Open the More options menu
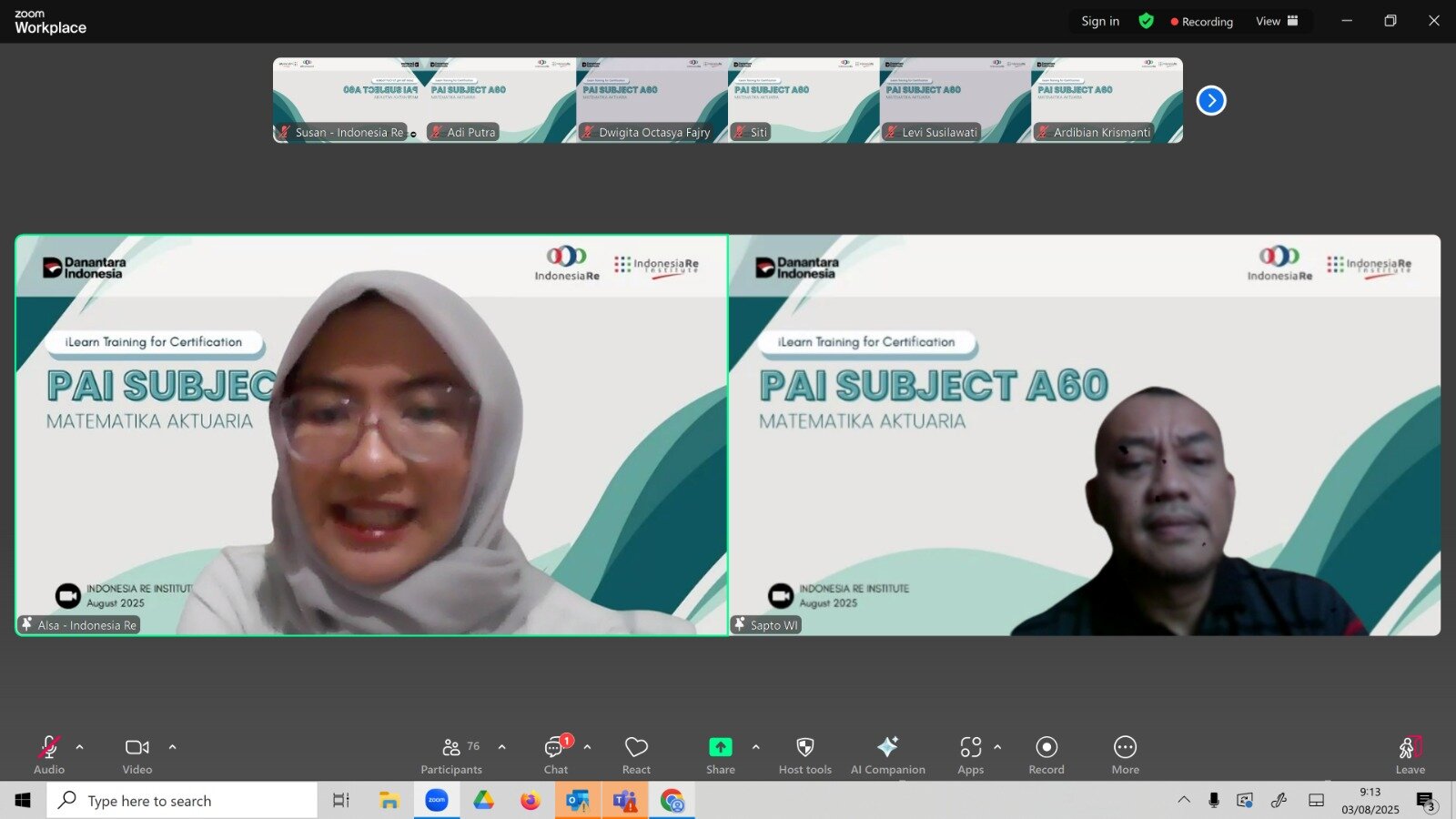 [1126, 755]
